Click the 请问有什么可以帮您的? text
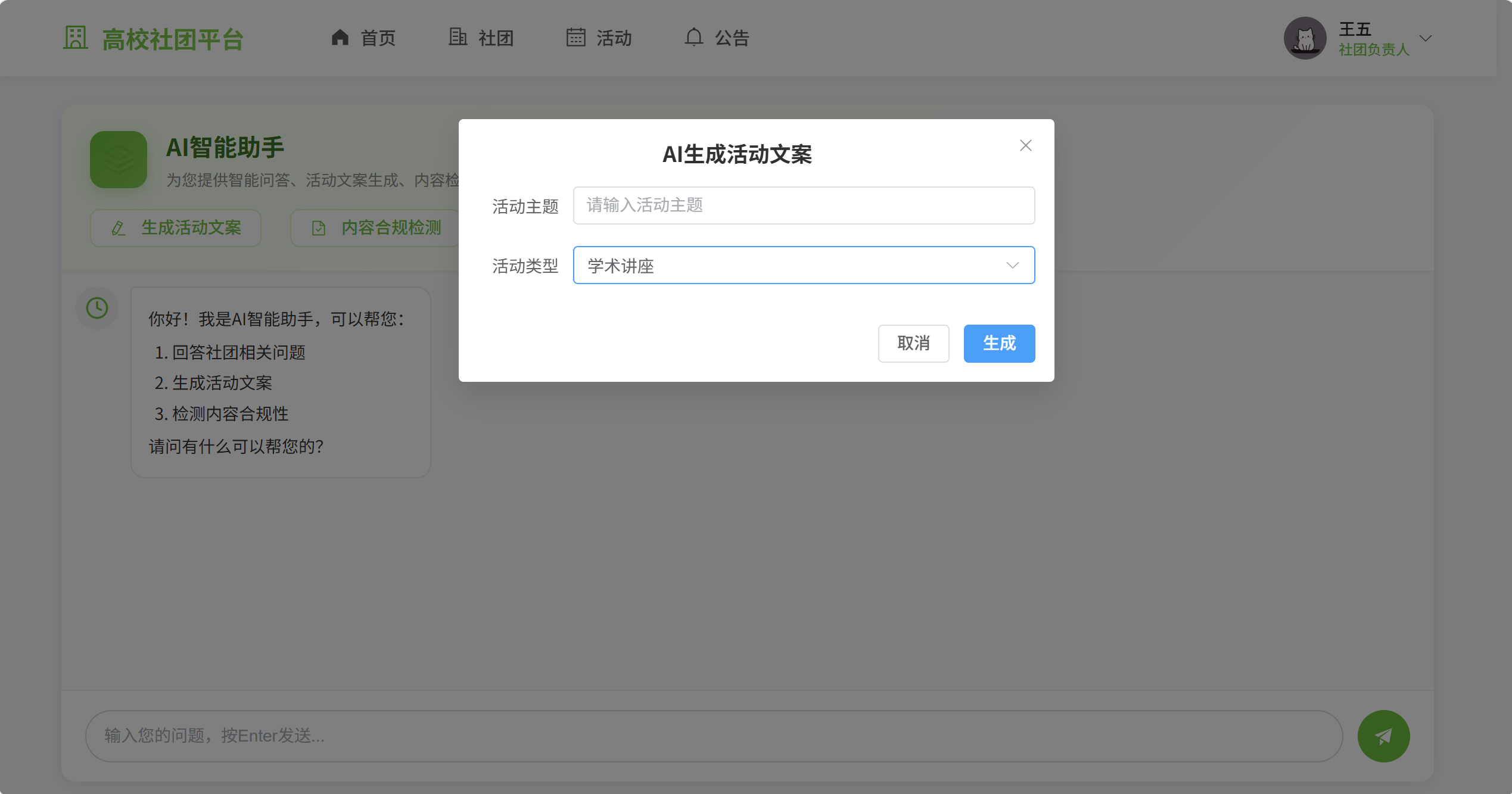 [x=236, y=447]
